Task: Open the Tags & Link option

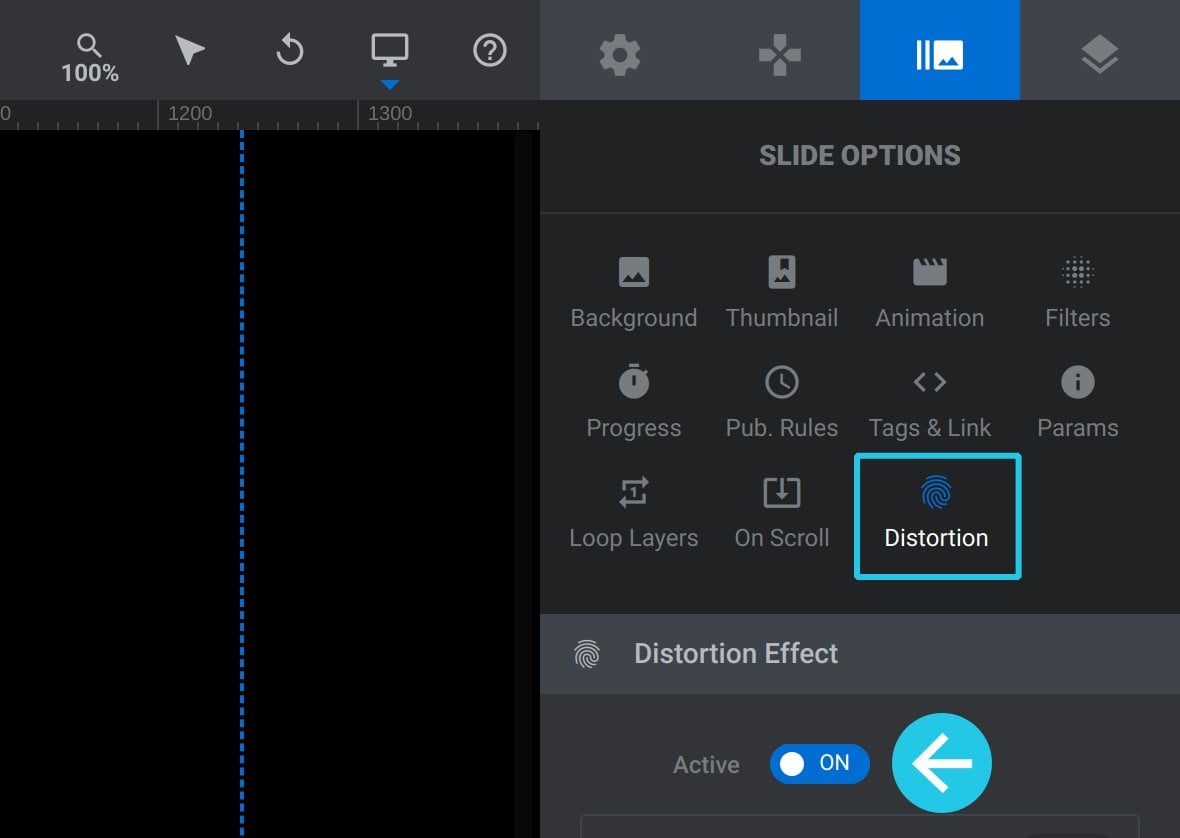Action: 930,402
